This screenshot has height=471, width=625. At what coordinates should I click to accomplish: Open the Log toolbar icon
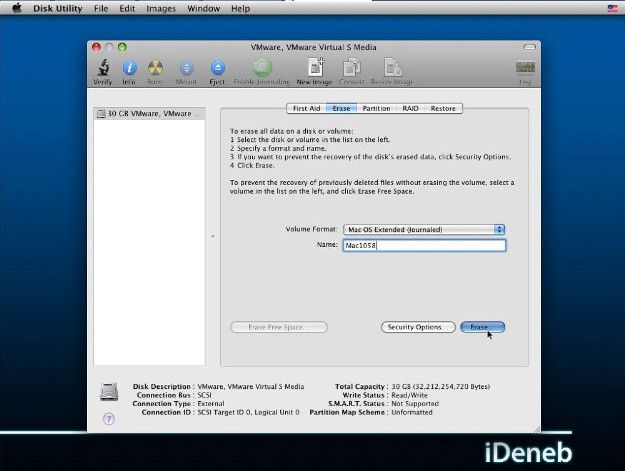tap(525, 73)
